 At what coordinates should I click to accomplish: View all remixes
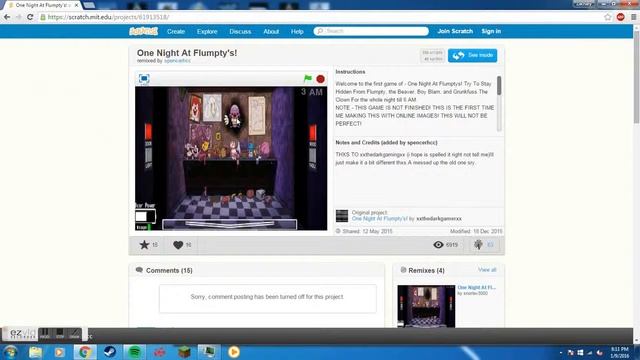click(487, 270)
